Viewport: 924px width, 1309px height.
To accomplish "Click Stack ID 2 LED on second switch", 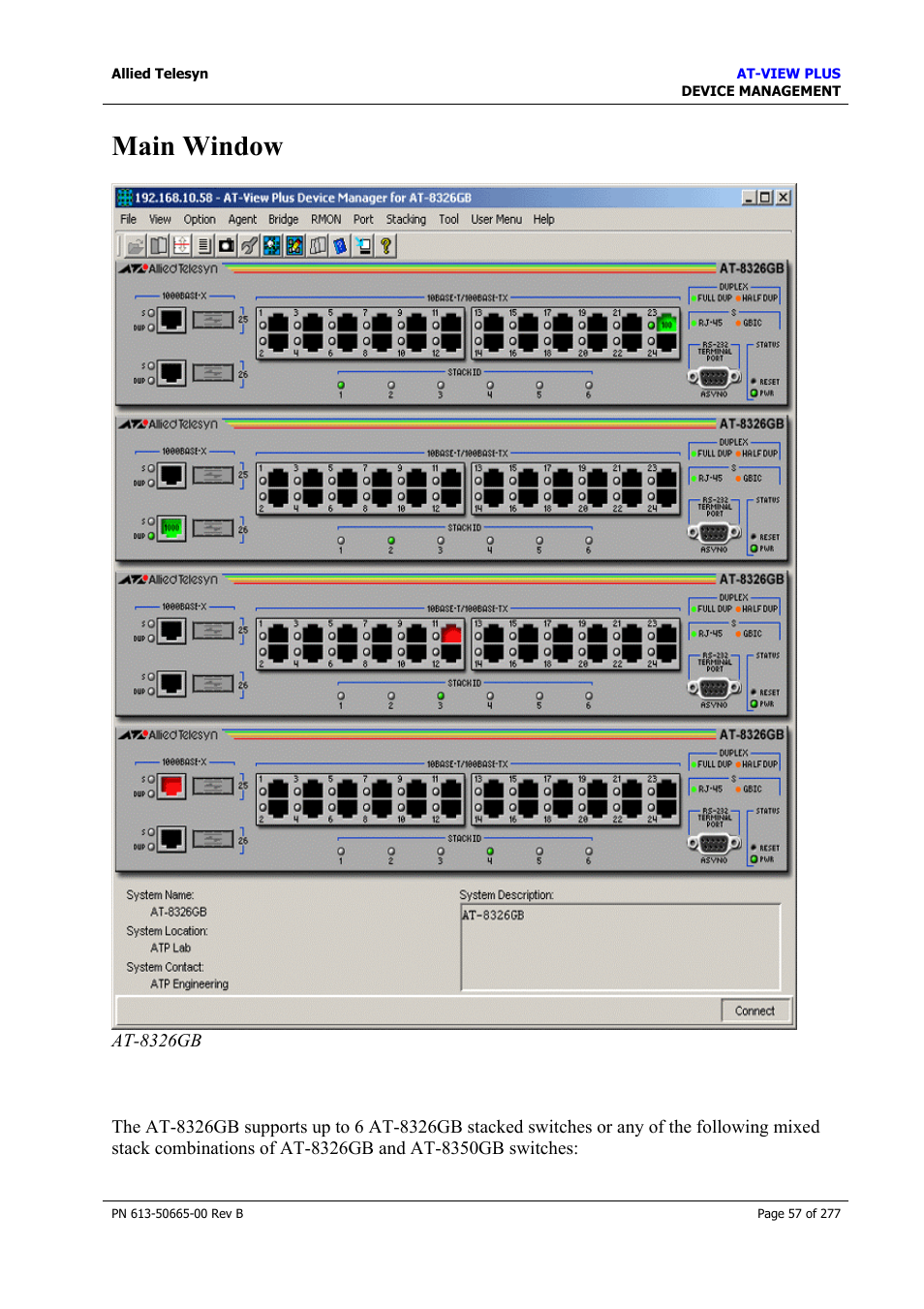I will [x=391, y=541].
